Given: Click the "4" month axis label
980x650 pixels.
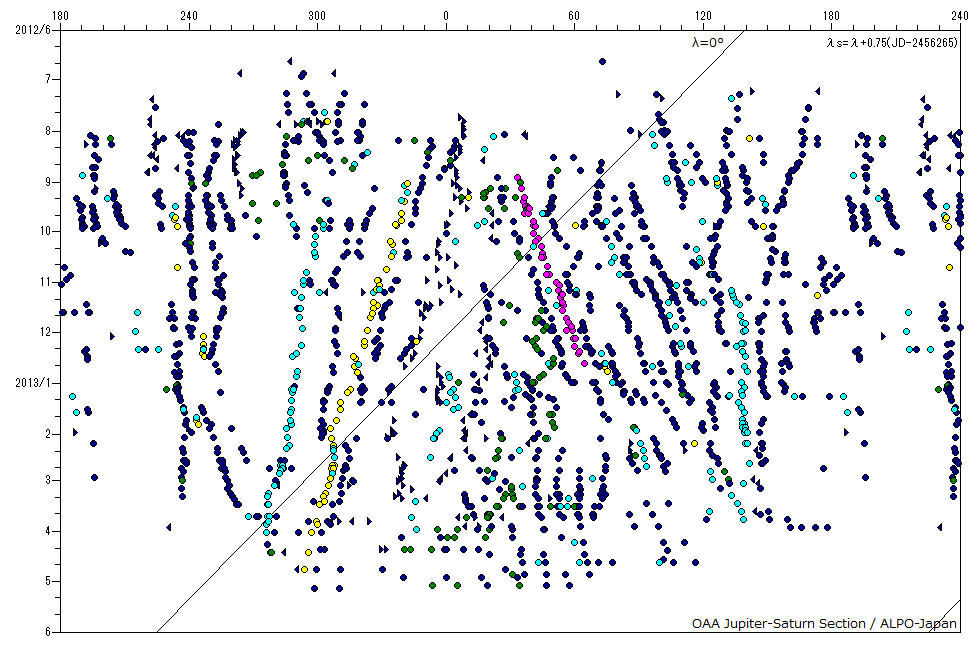Looking at the screenshot, I should 48,531.
